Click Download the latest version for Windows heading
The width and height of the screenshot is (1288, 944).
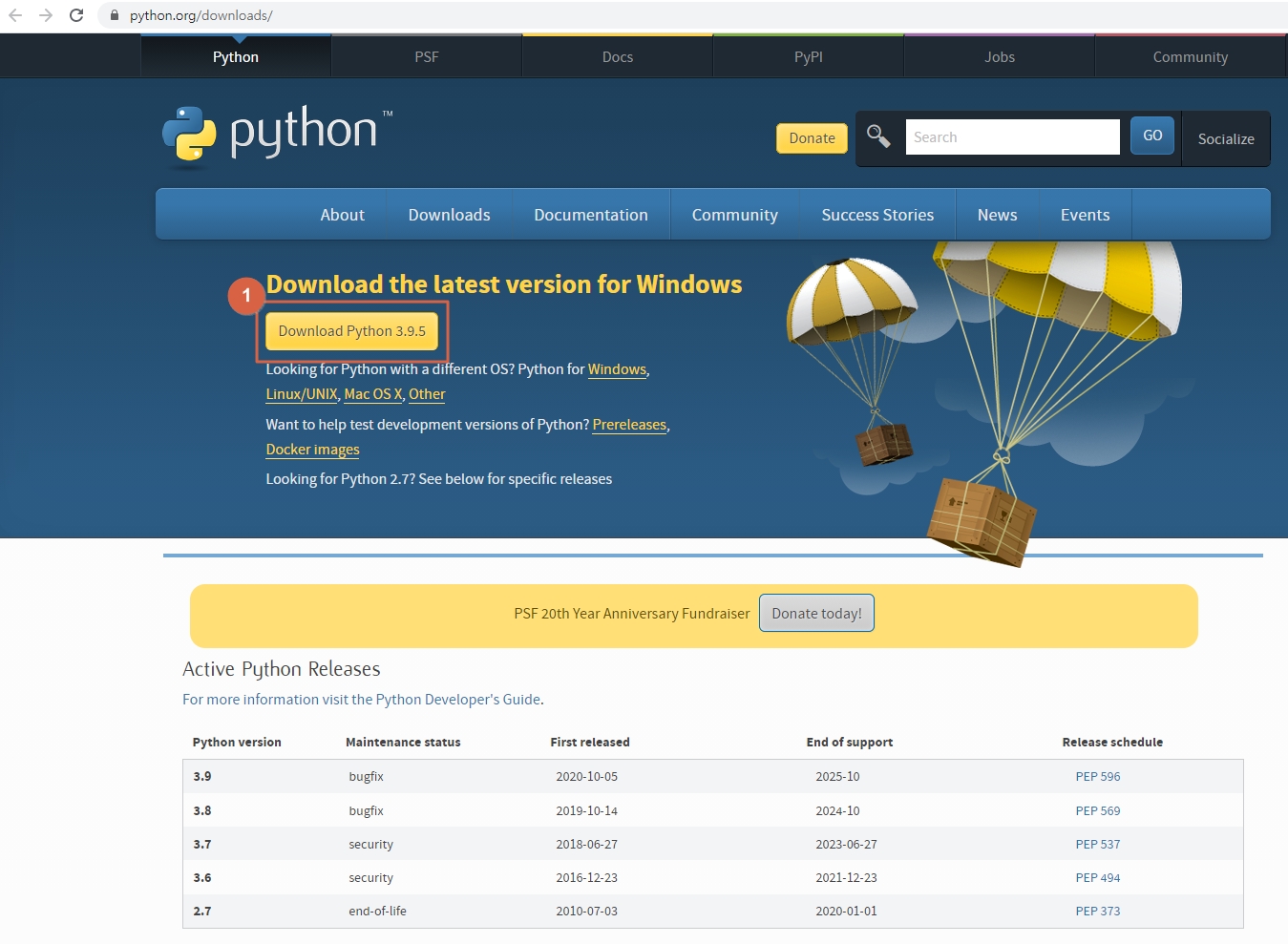coord(504,284)
